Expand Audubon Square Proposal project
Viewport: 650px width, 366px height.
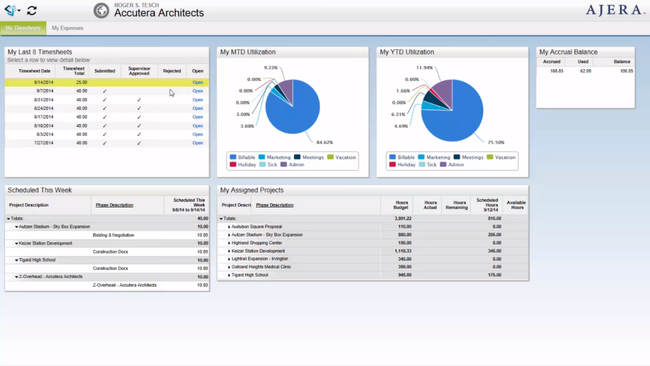(229, 227)
